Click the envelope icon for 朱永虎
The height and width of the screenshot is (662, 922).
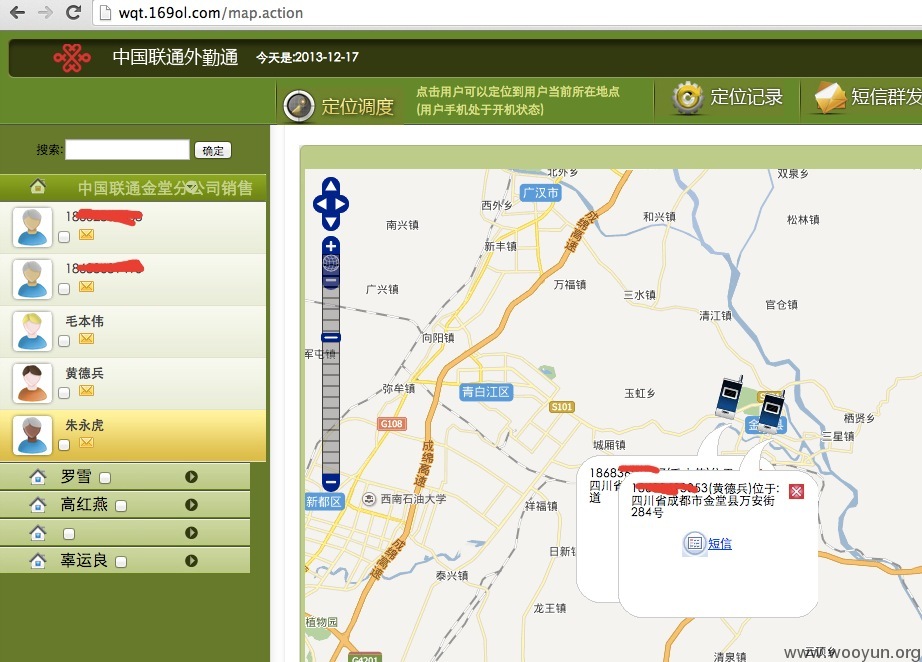pyautogui.click(x=86, y=442)
